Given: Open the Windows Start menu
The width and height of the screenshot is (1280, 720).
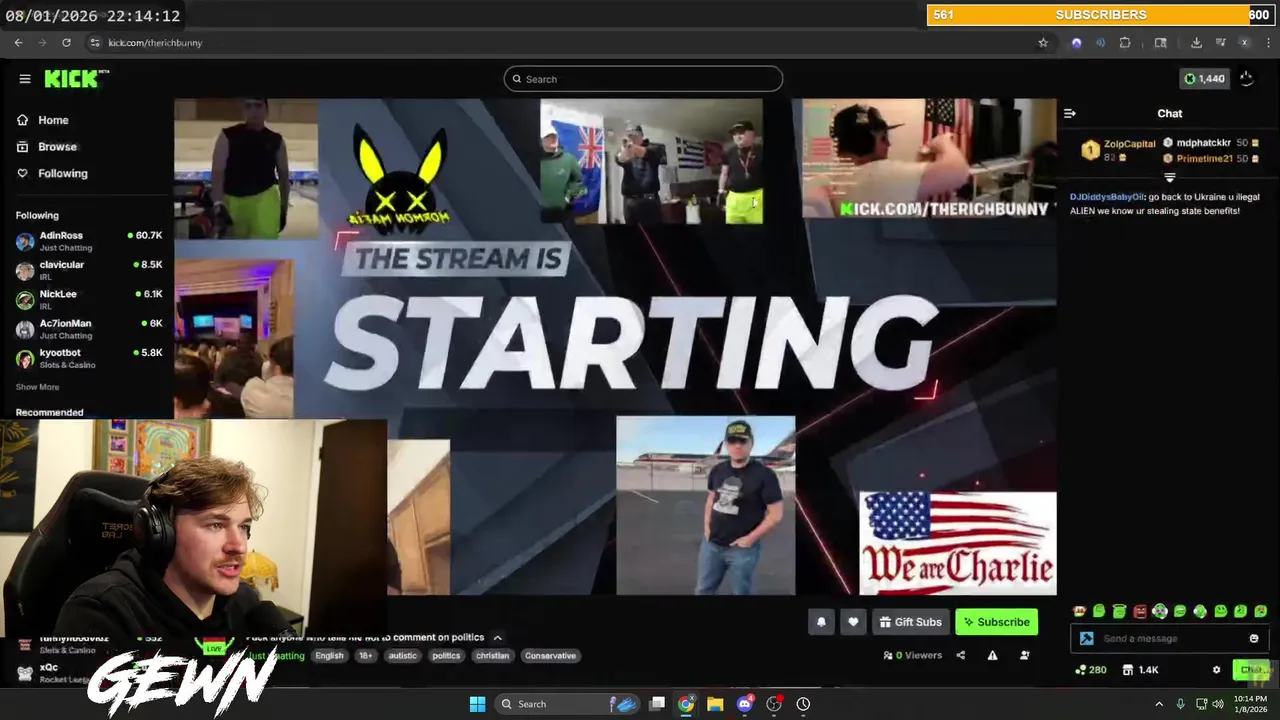Looking at the screenshot, I should tap(477, 704).
